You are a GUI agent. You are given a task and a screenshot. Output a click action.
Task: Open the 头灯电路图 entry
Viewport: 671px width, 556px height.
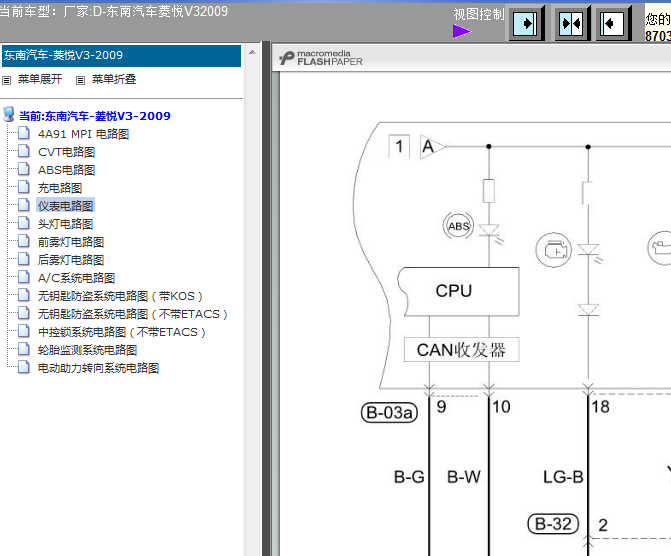tap(65, 224)
